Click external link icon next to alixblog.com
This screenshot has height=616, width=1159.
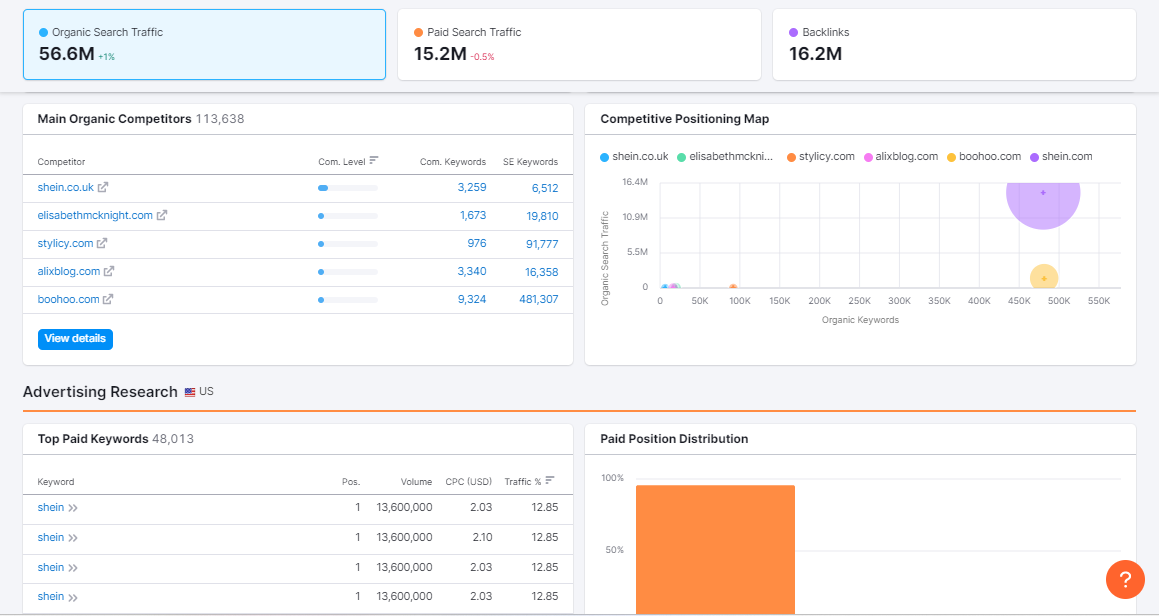coord(109,271)
